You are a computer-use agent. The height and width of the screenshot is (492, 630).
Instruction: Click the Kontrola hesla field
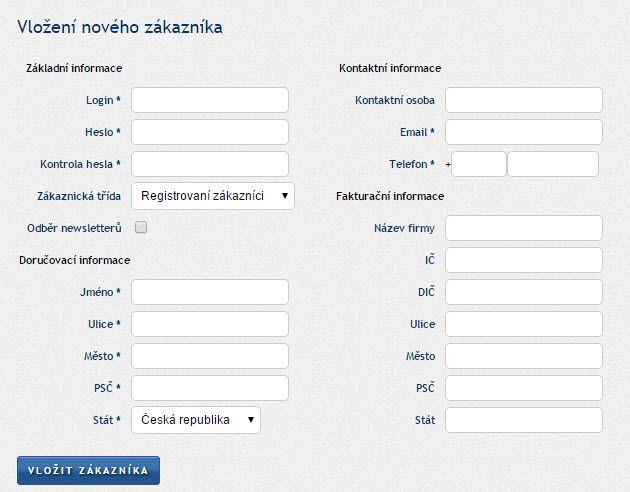(210, 164)
